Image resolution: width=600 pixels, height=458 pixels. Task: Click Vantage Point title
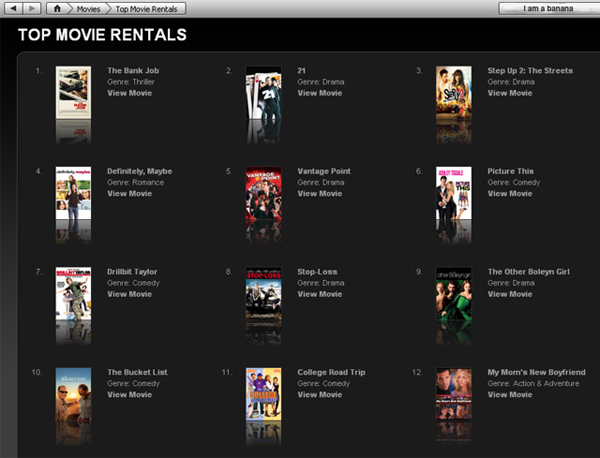[x=324, y=171]
